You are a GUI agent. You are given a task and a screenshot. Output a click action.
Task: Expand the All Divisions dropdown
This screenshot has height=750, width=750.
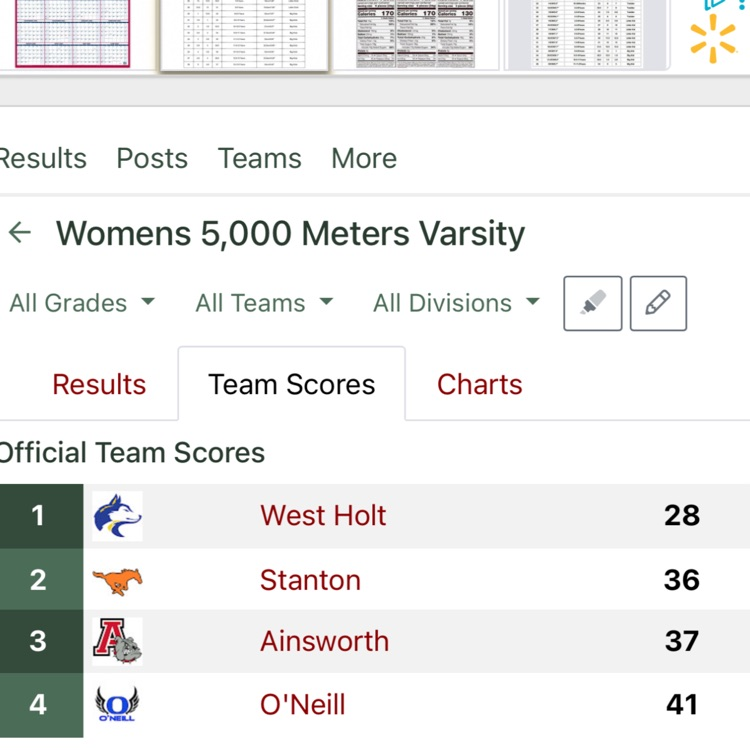456,303
